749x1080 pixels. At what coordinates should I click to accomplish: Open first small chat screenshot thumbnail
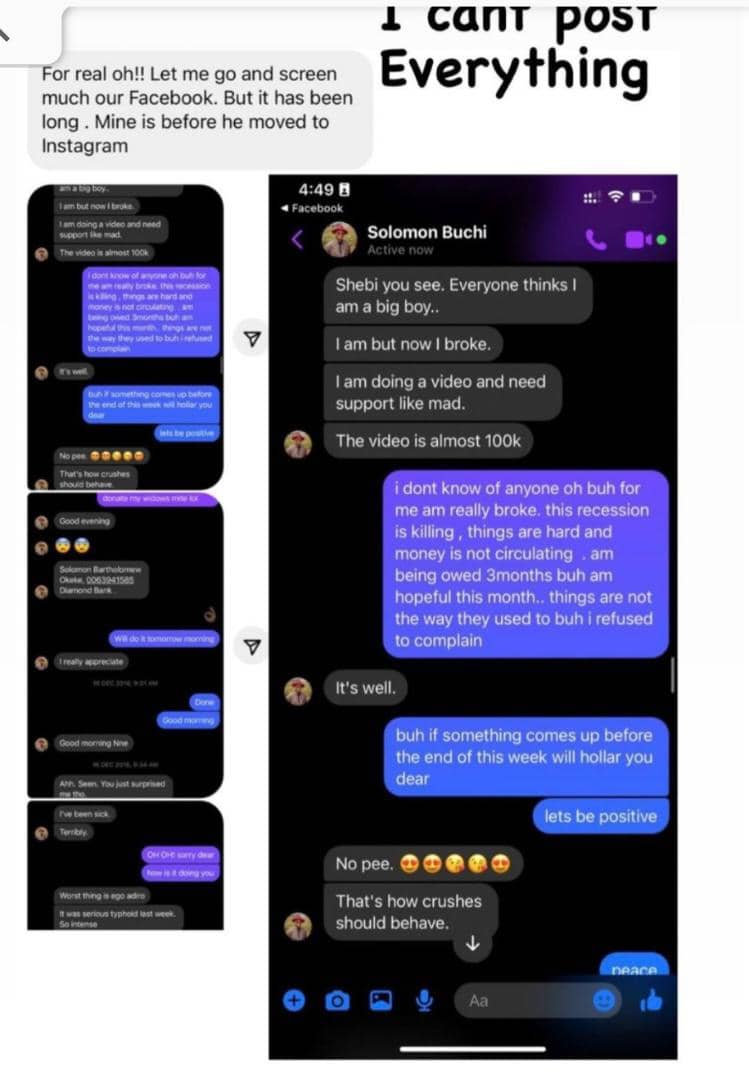point(125,337)
